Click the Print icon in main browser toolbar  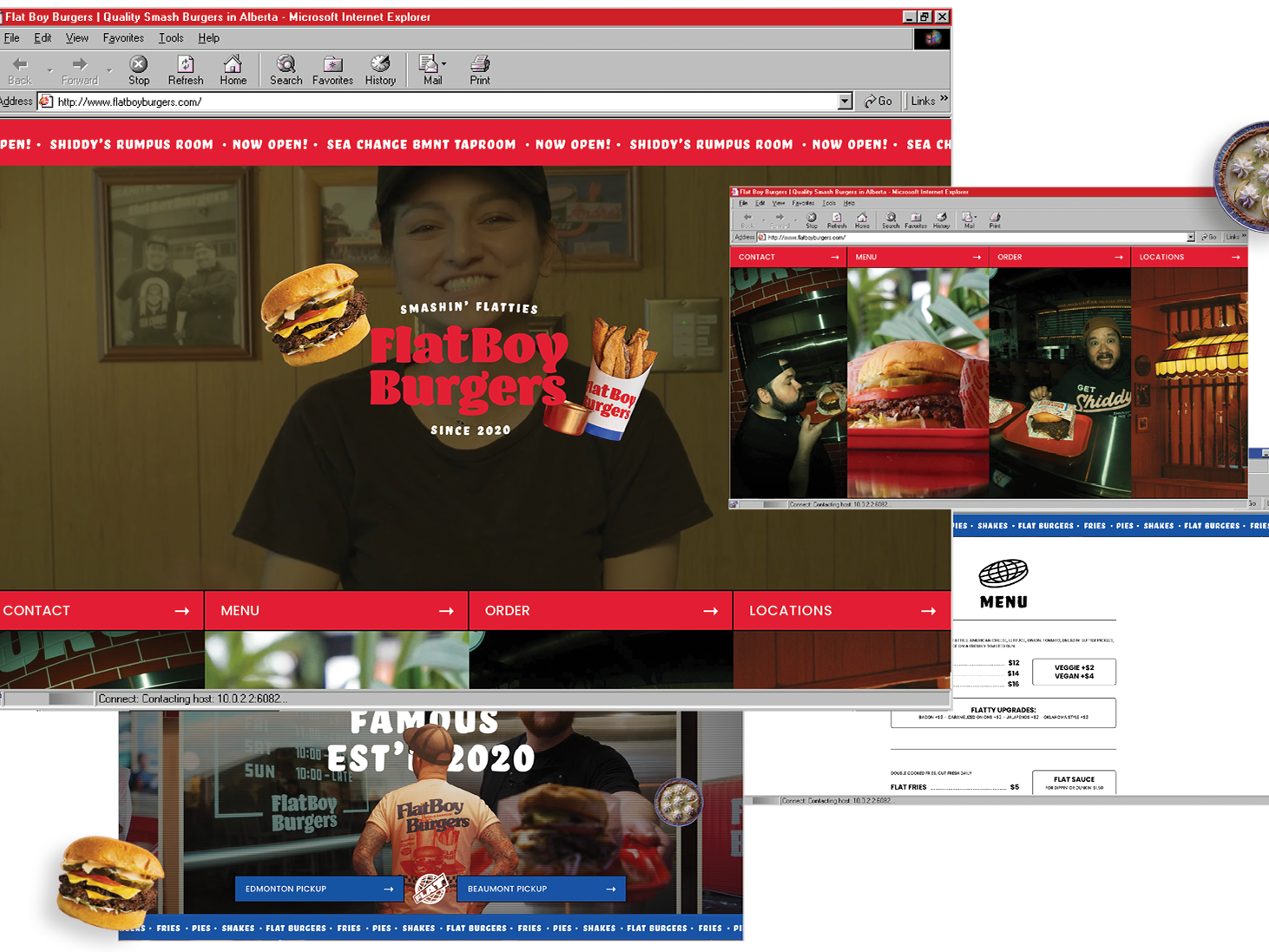tap(480, 64)
